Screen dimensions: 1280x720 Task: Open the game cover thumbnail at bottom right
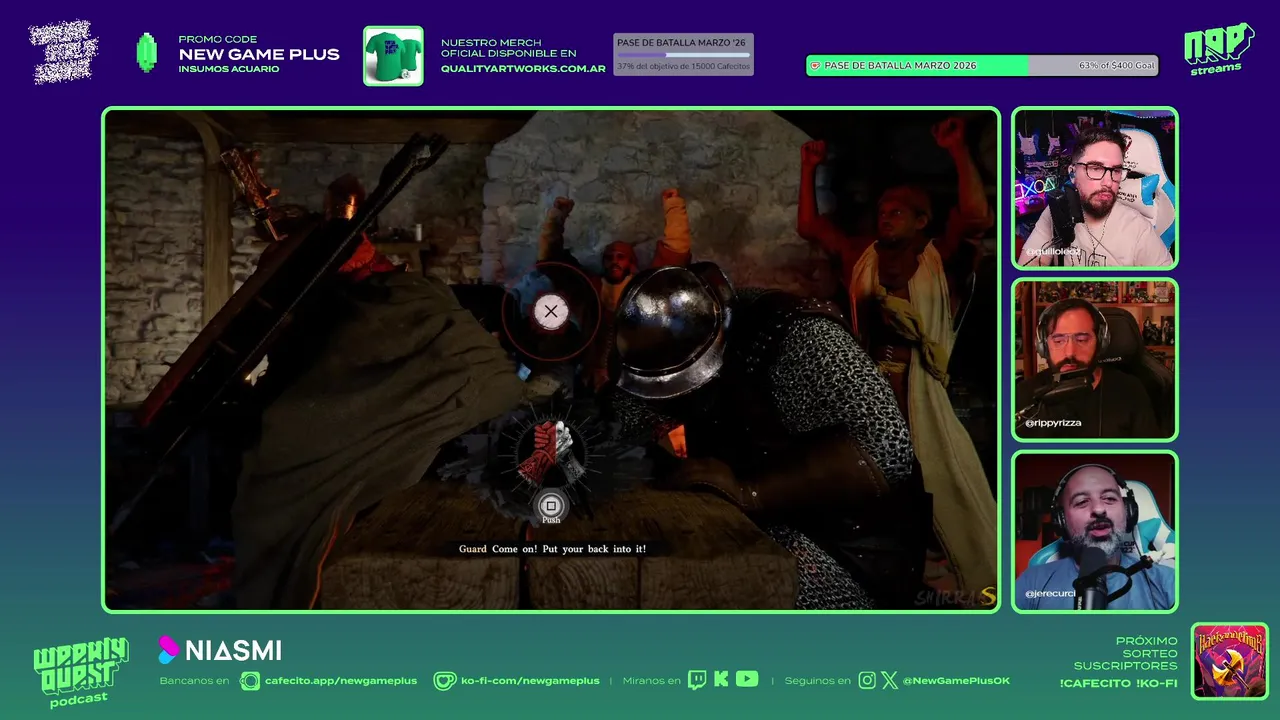(1230, 662)
